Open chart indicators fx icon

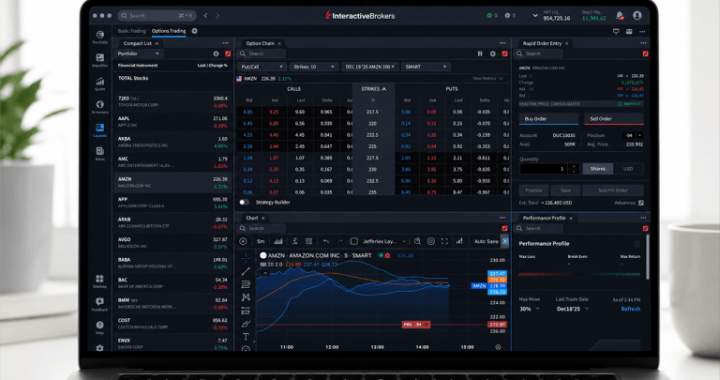click(x=295, y=241)
